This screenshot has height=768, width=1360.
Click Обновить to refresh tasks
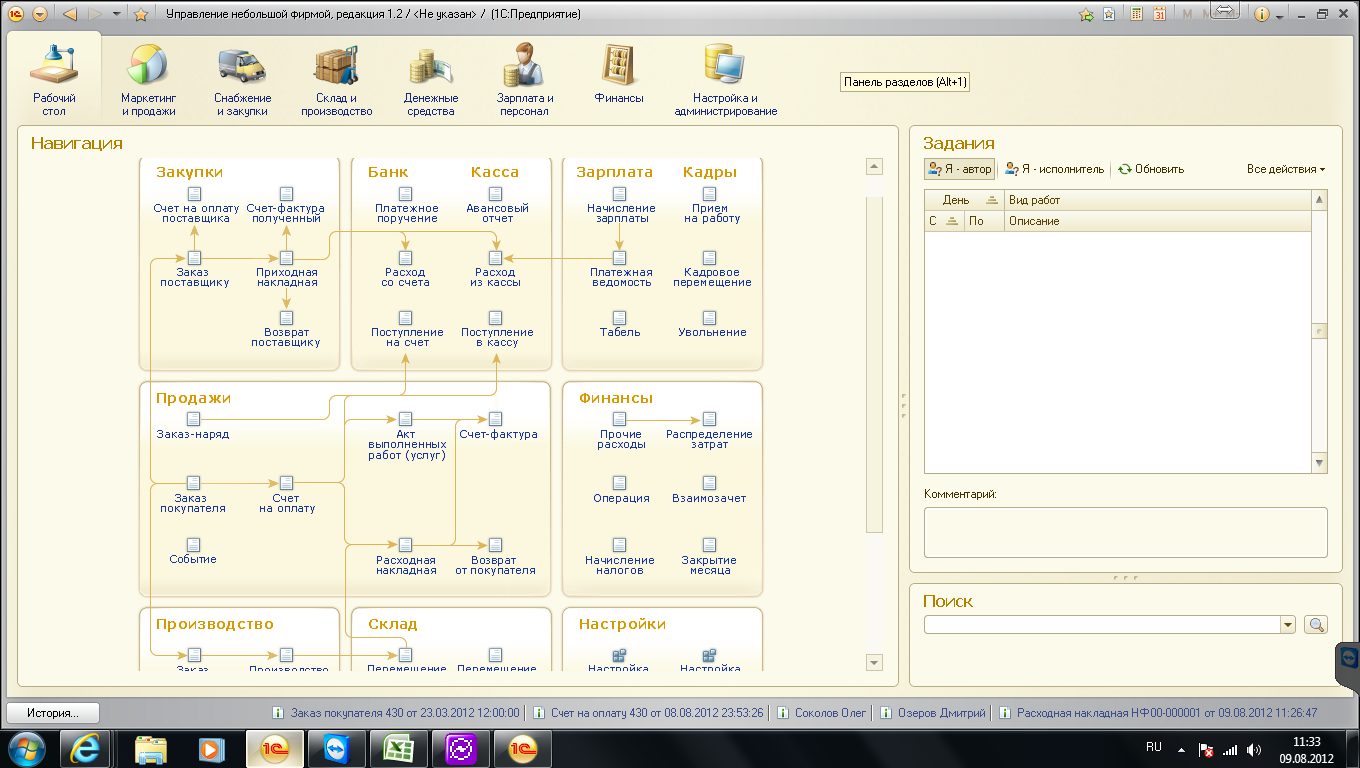[x=1151, y=169]
